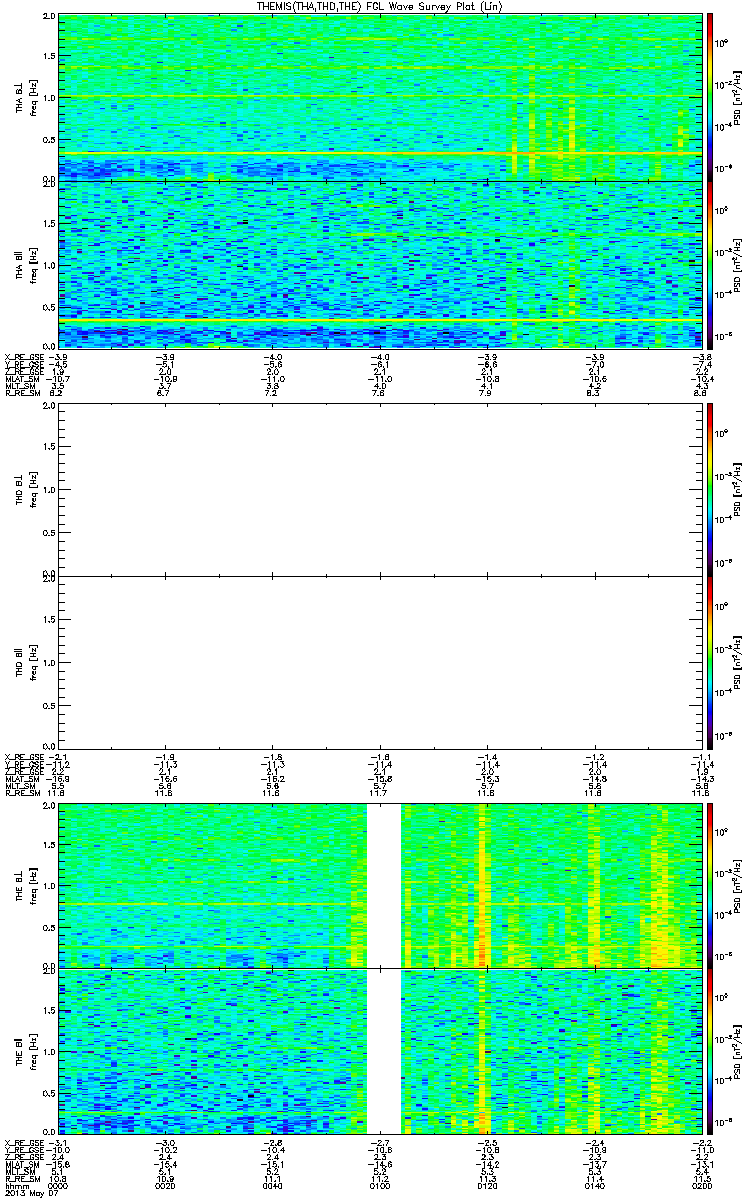Click the 'hhmm' time axis label
The image size is (750, 1200).
click(15, 1188)
